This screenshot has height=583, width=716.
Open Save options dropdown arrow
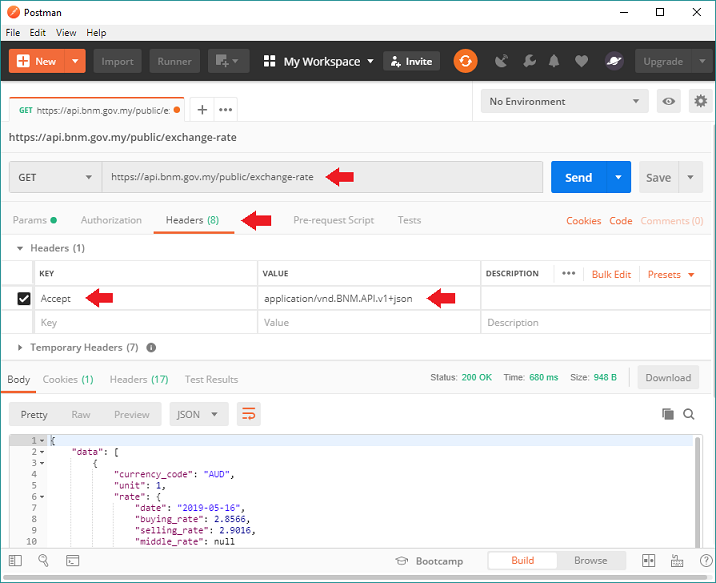690,177
